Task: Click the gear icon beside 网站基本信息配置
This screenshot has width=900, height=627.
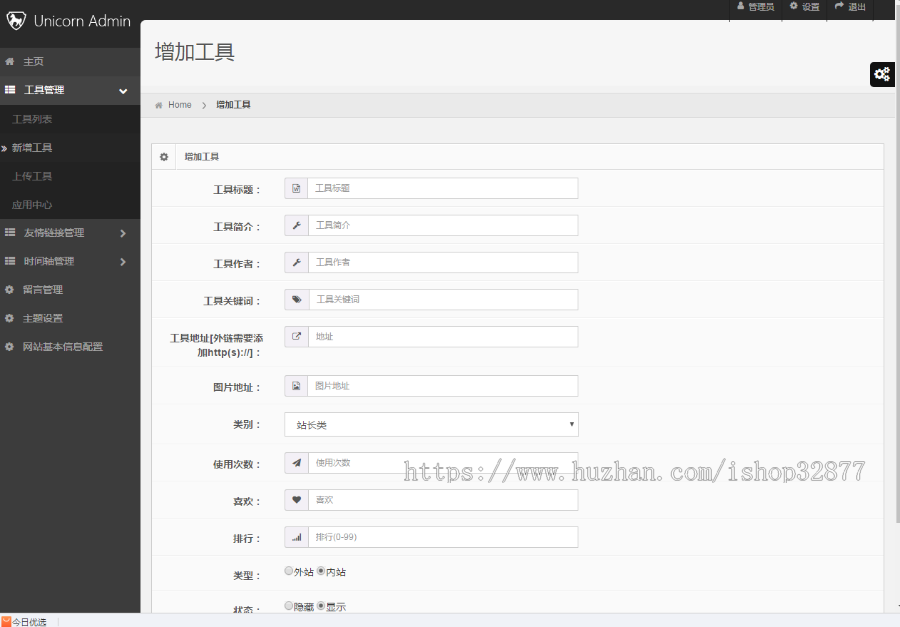Action: click(x=9, y=346)
